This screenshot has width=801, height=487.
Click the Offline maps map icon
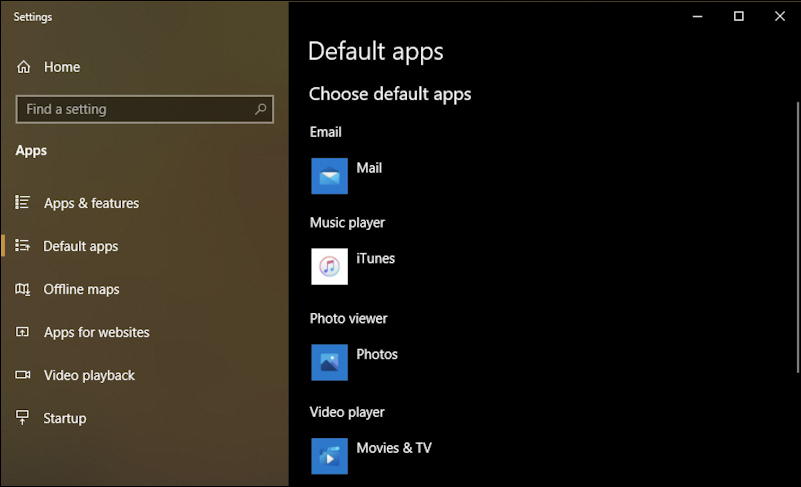point(22,289)
